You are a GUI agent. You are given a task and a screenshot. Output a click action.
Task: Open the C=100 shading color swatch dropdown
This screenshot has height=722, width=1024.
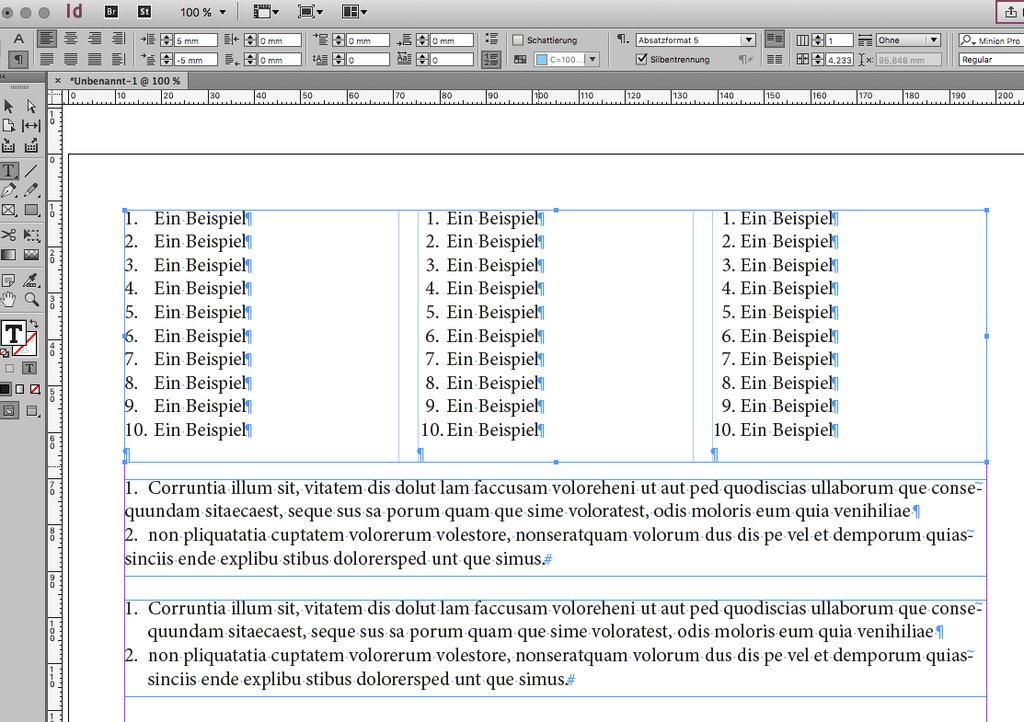point(592,60)
